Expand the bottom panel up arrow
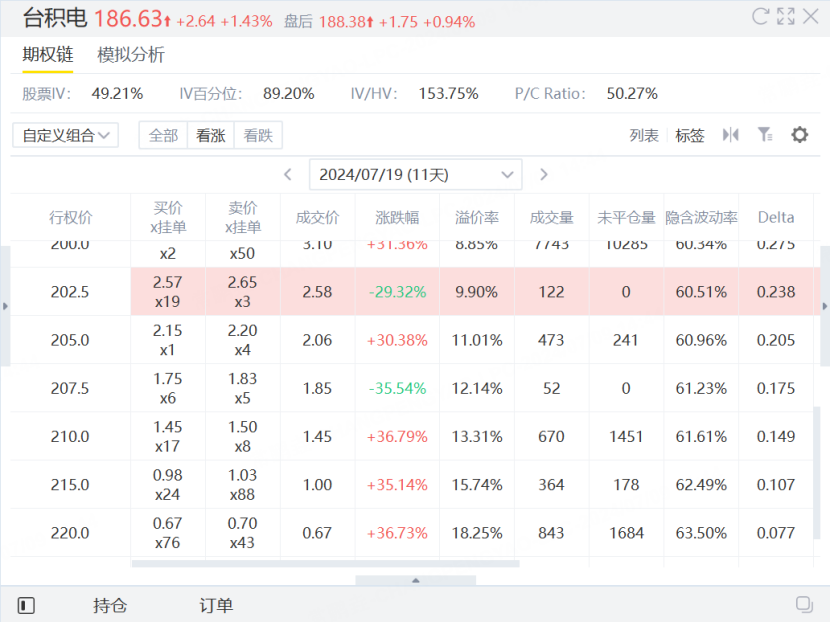This screenshot has height=623, width=830. 416,581
